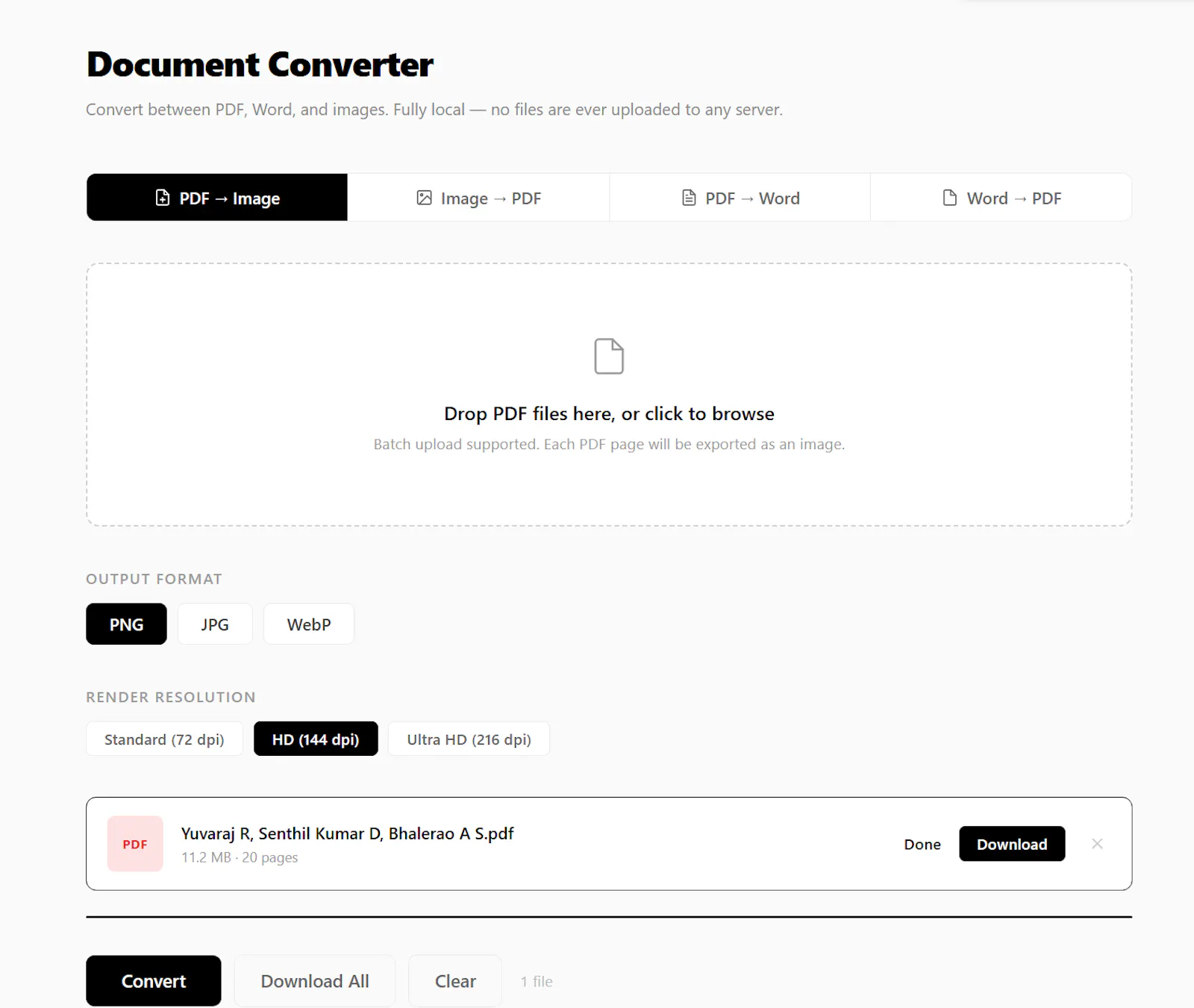This screenshot has height=1008, width=1194.
Task: Select the PDF → Word tab
Action: click(740, 198)
